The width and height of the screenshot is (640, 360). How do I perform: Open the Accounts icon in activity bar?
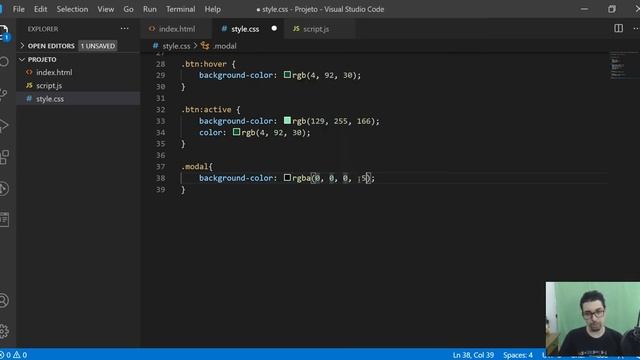tap(4, 301)
